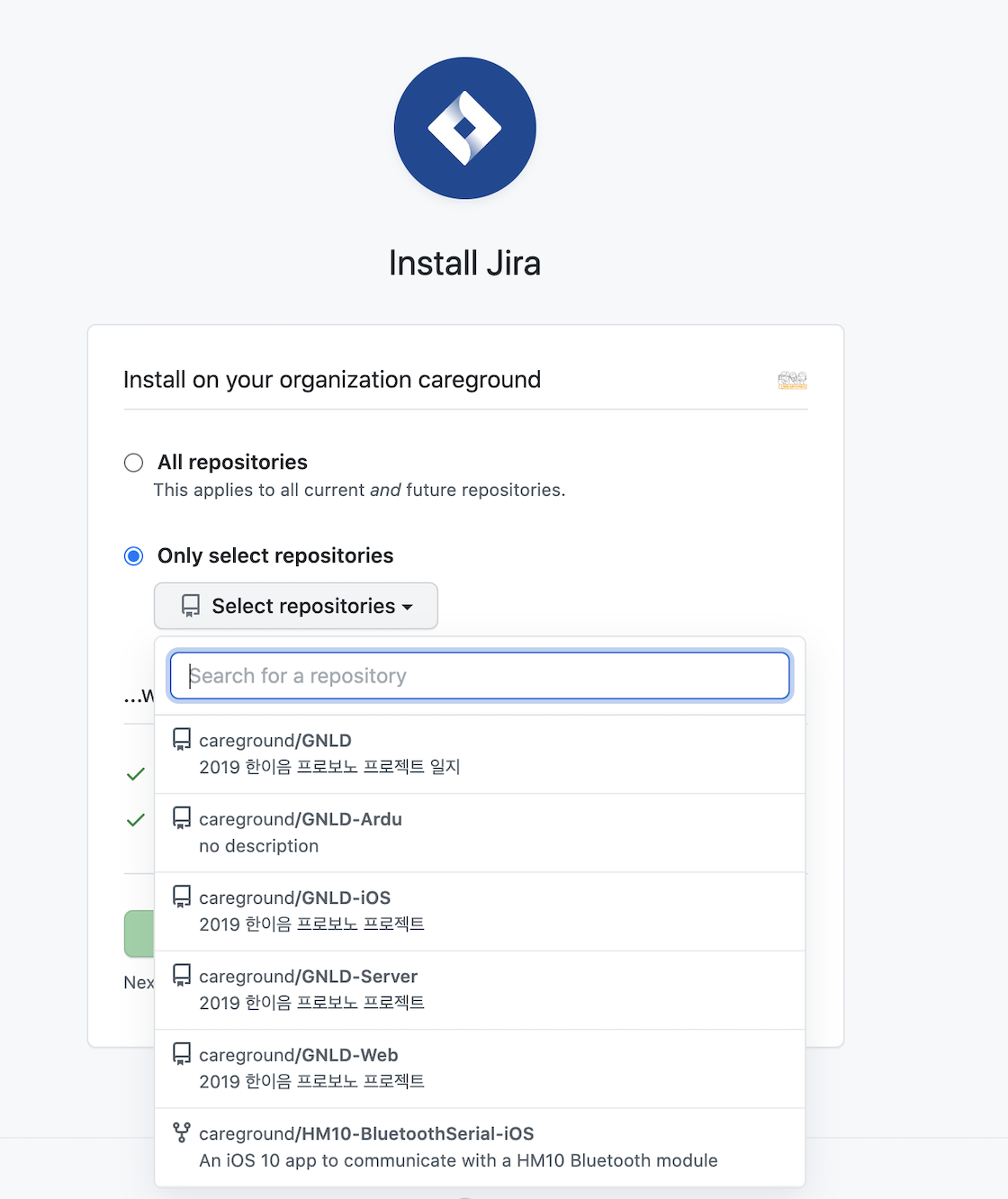
Task: Click the 'Install Jira' heading
Action: 464,264
